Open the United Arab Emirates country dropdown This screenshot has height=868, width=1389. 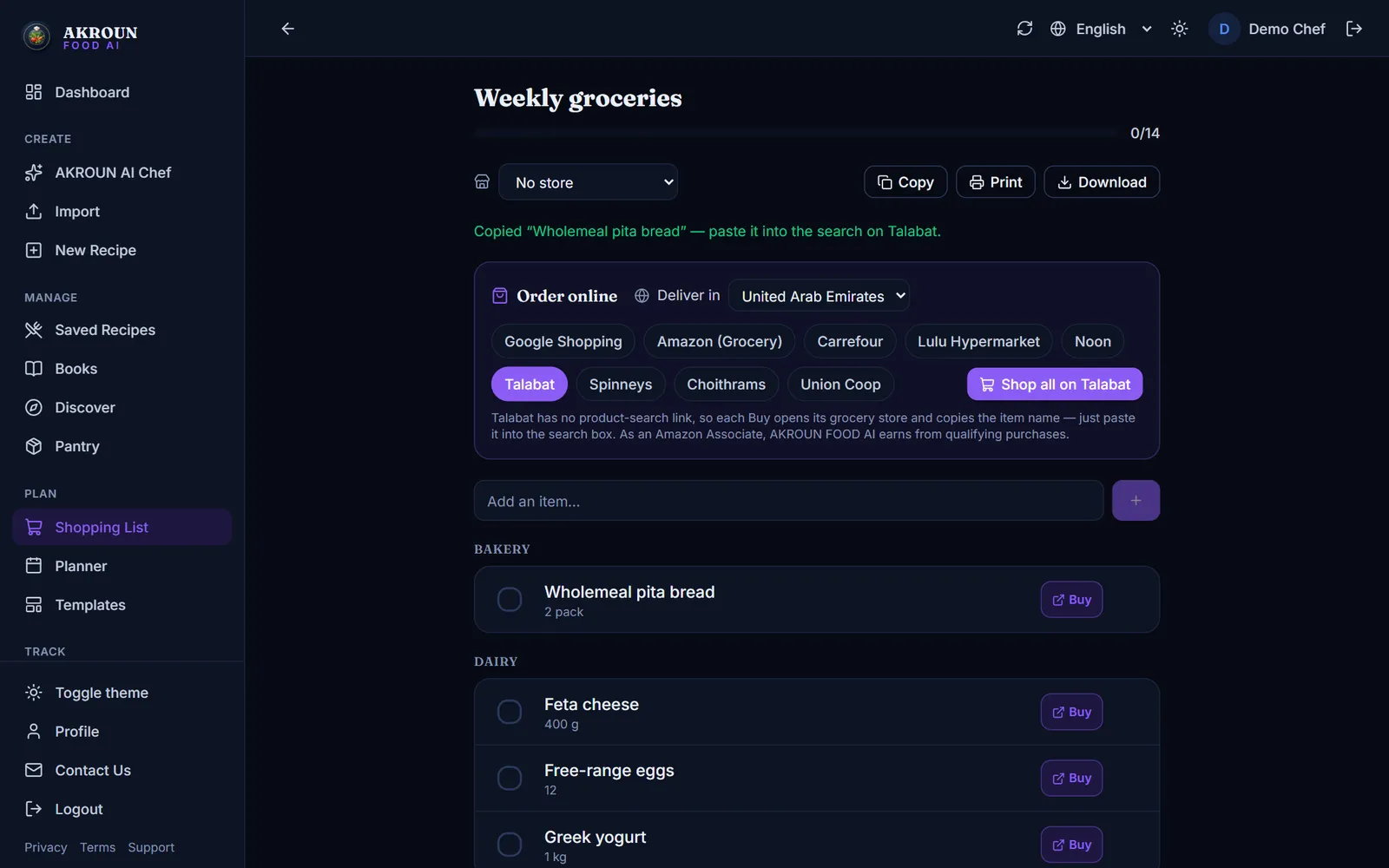(819, 296)
